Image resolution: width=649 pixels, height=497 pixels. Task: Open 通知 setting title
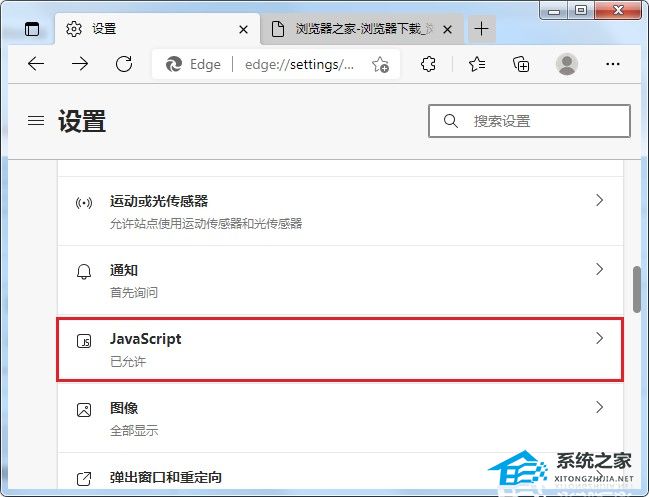tap(124, 270)
